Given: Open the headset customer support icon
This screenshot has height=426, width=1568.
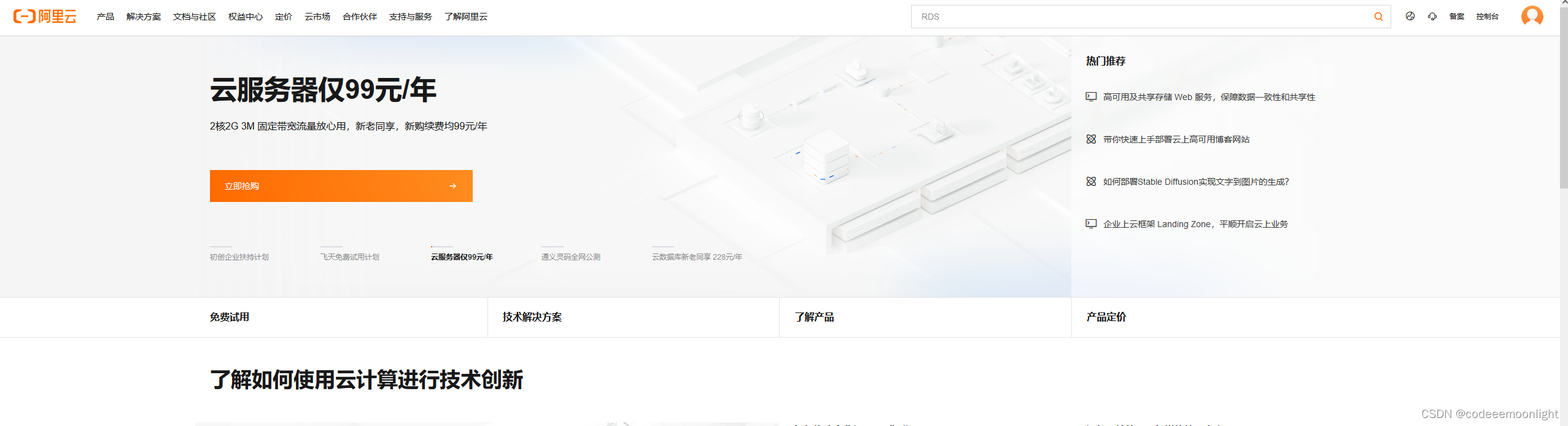Looking at the screenshot, I should point(1432,17).
